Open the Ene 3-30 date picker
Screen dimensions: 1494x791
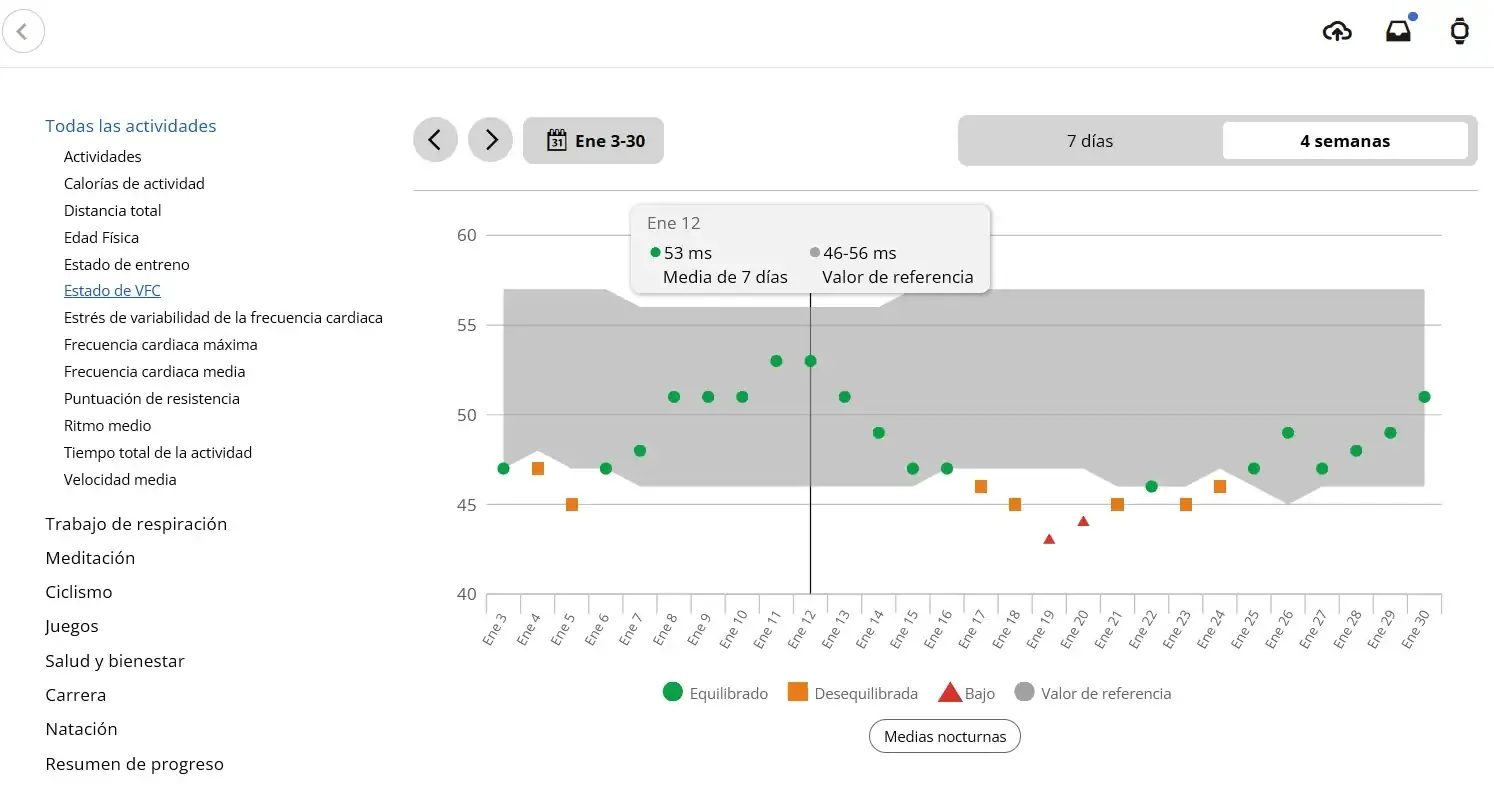pos(594,141)
